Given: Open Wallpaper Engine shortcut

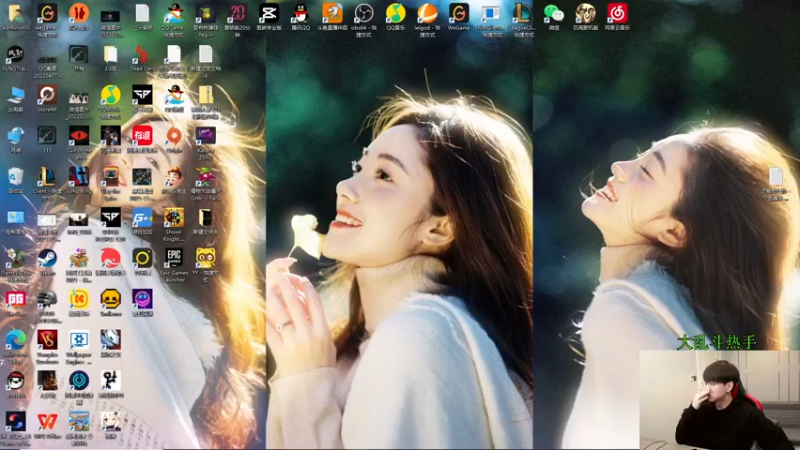Looking at the screenshot, I should pos(79,340).
